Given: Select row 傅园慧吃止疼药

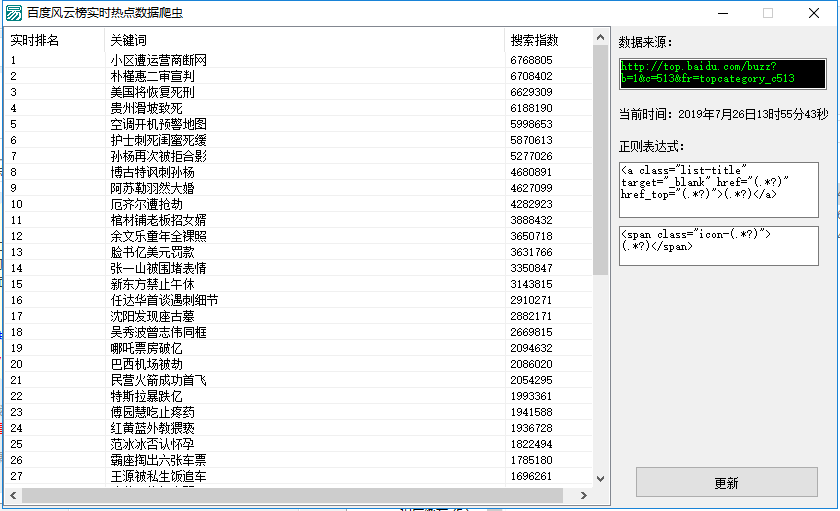Looking at the screenshot, I should 298,412.
